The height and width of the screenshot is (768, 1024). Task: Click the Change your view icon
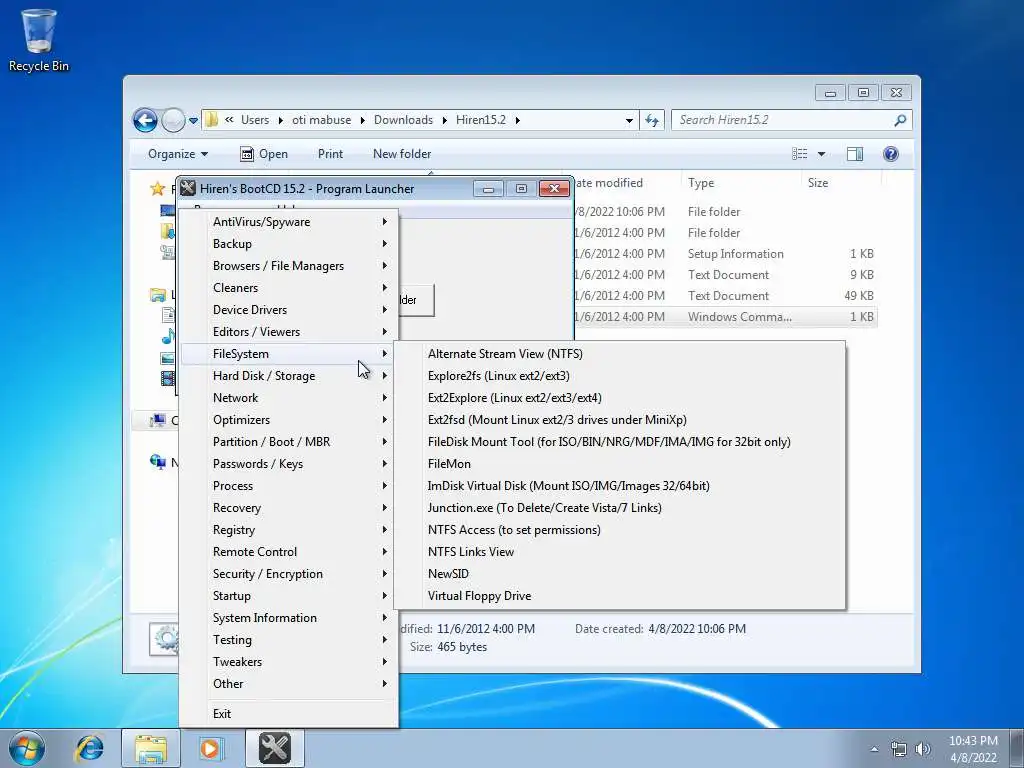(800, 154)
